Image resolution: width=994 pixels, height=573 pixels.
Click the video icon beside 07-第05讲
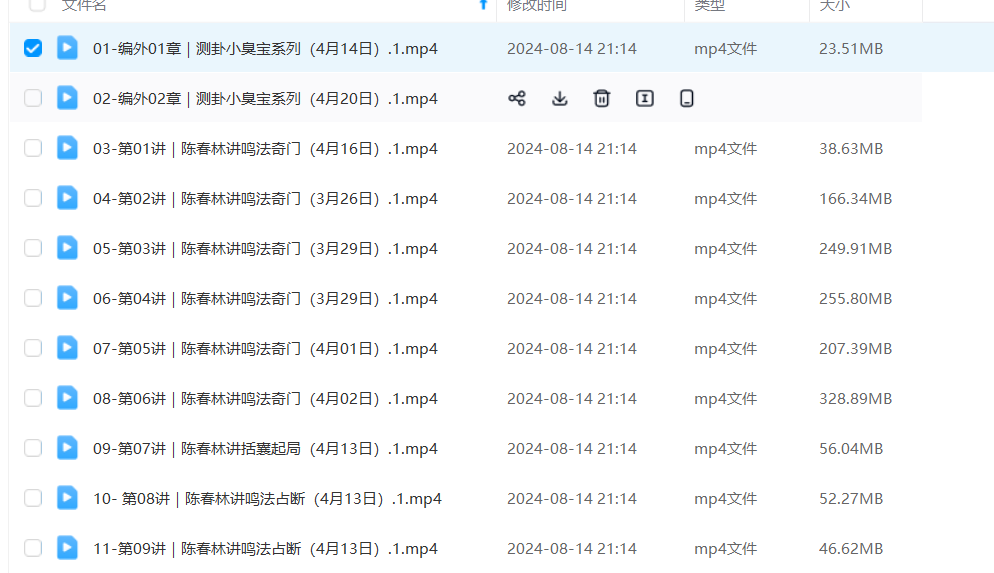pyautogui.click(x=67, y=348)
